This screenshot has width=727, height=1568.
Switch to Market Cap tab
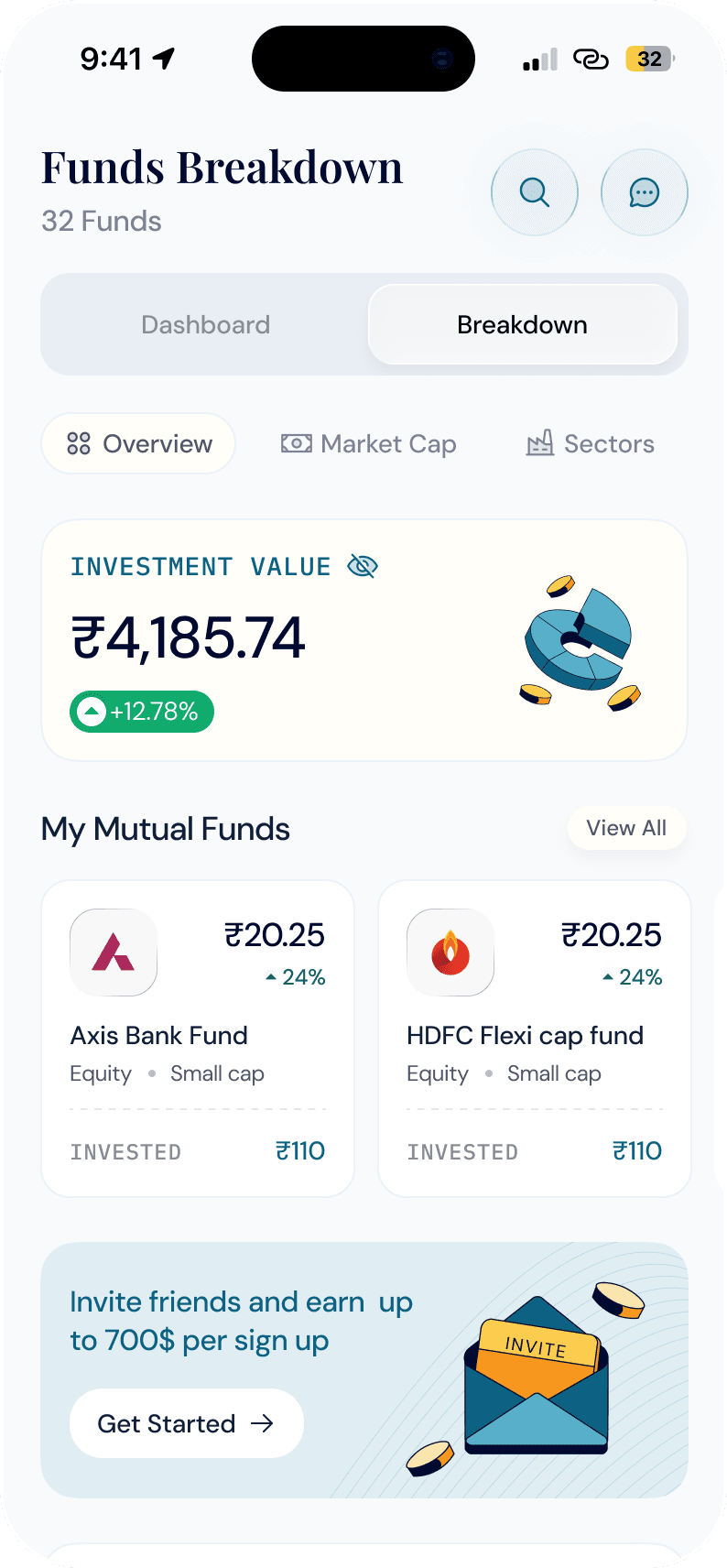point(368,444)
